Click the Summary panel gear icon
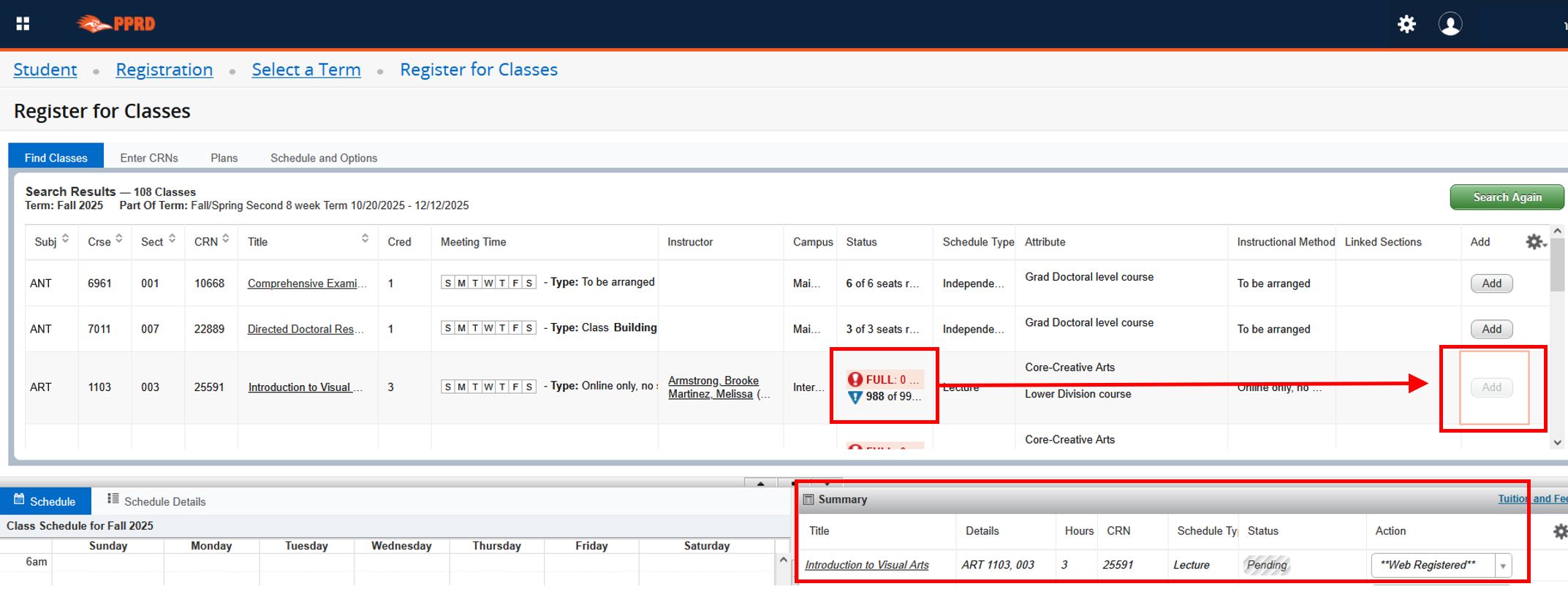 (1559, 531)
